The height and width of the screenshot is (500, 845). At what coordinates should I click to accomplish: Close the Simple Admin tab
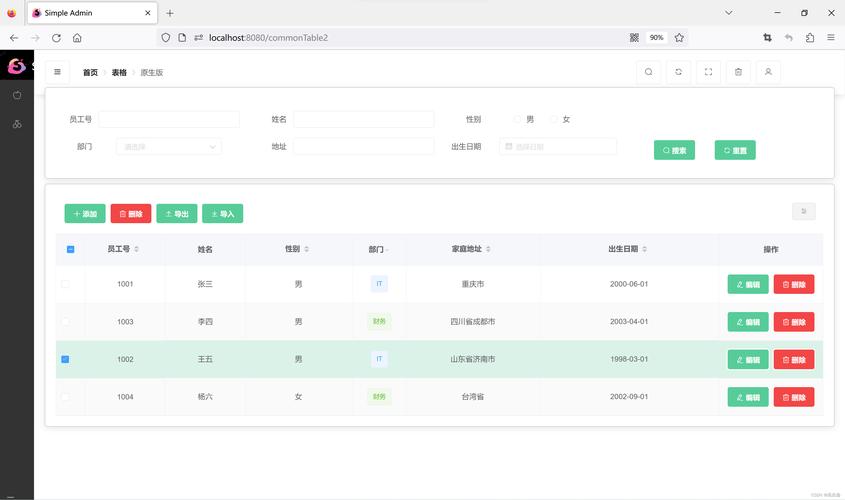click(x=148, y=13)
